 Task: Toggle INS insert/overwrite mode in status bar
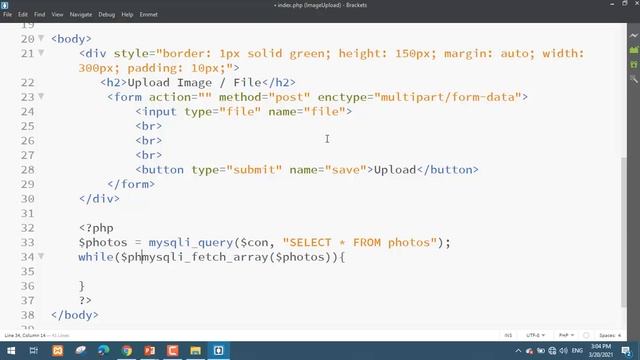(508, 335)
